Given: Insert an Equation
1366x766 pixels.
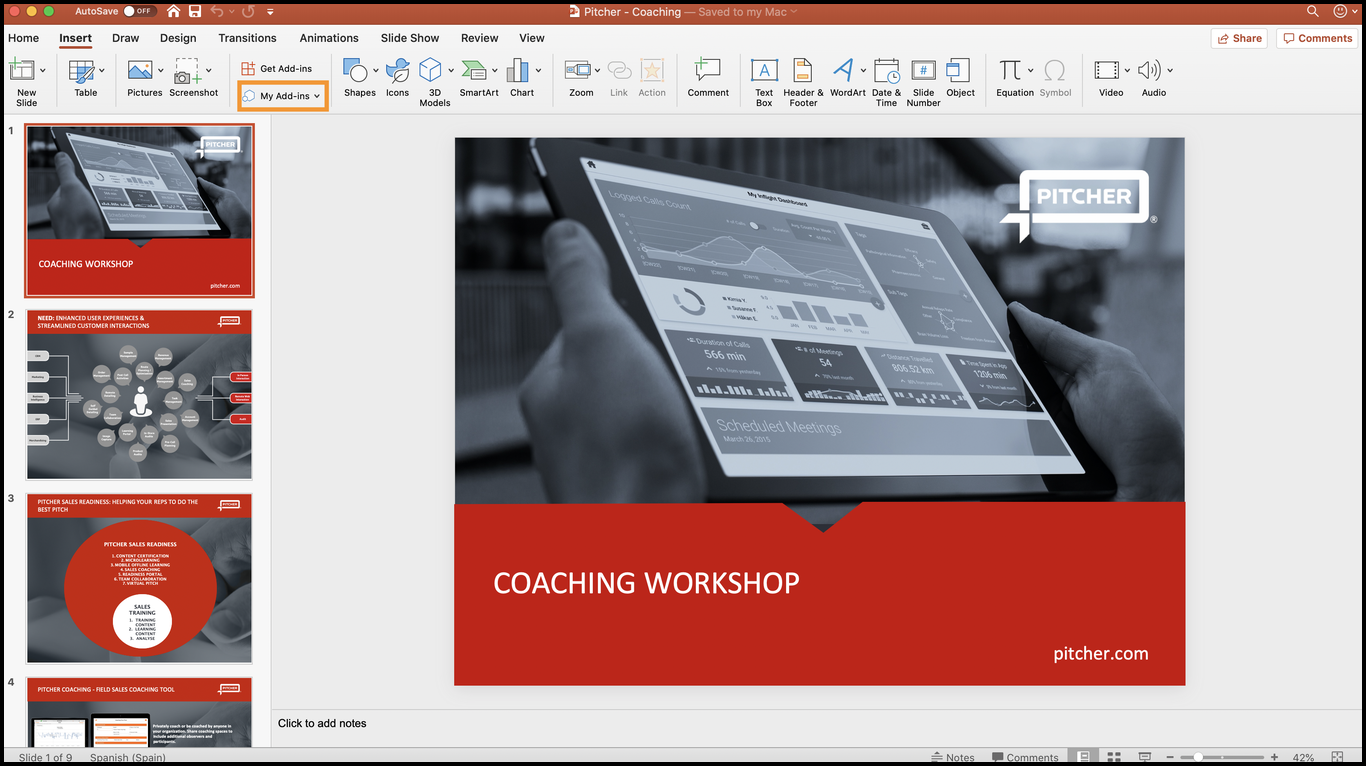Looking at the screenshot, I should [1013, 75].
